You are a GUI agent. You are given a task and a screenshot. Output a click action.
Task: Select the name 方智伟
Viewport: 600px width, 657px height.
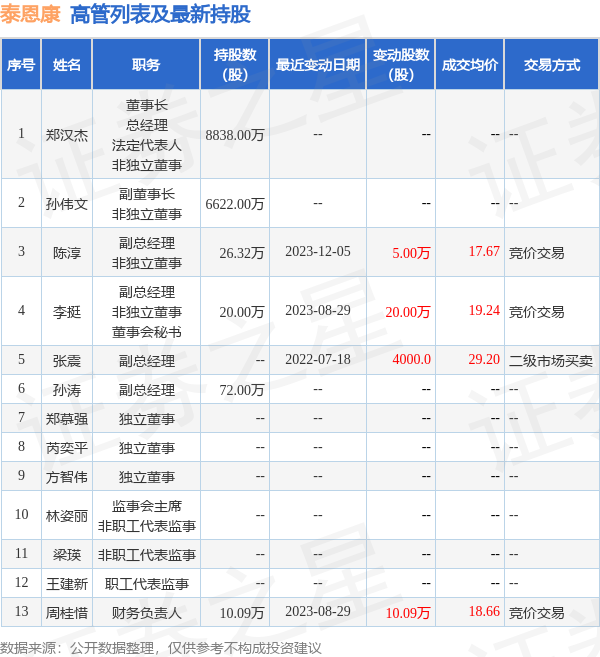tap(67, 477)
